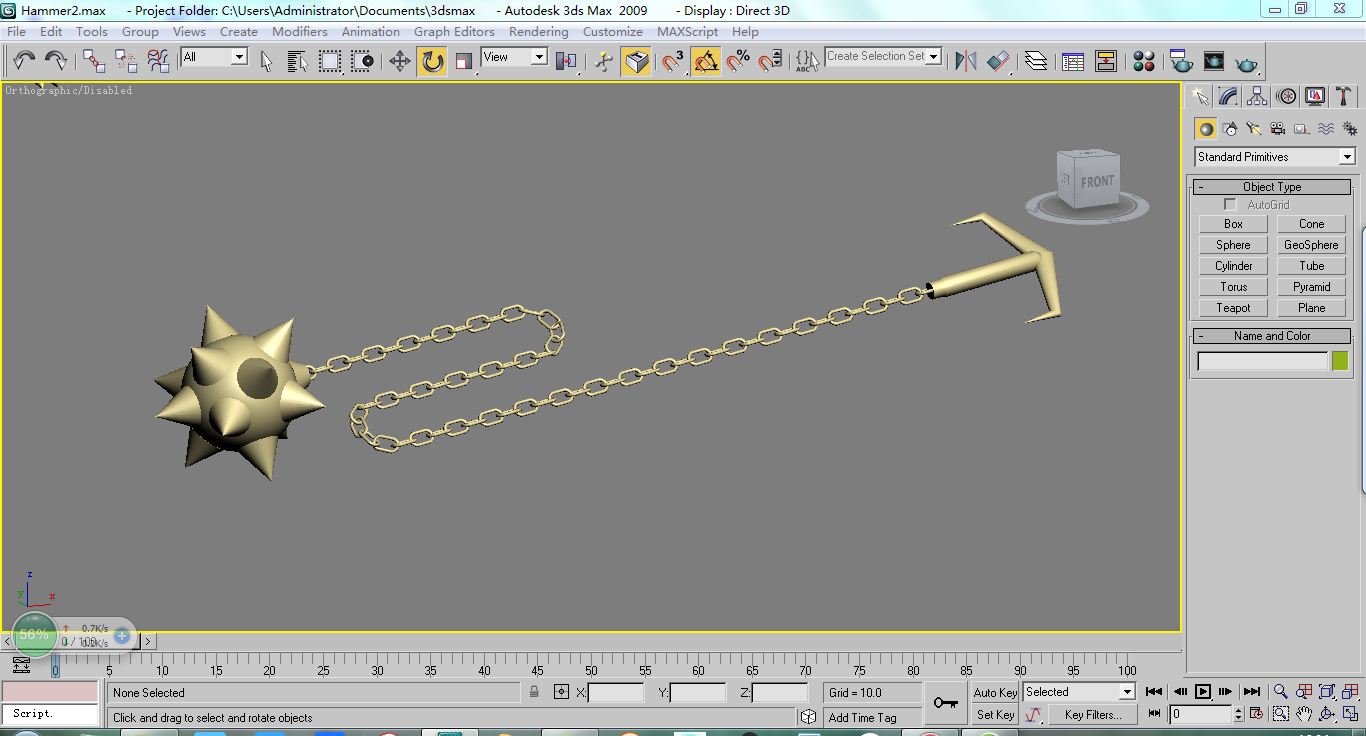The image size is (1366, 736).
Task: Click the time slider at frame 0
Action: point(55,667)
